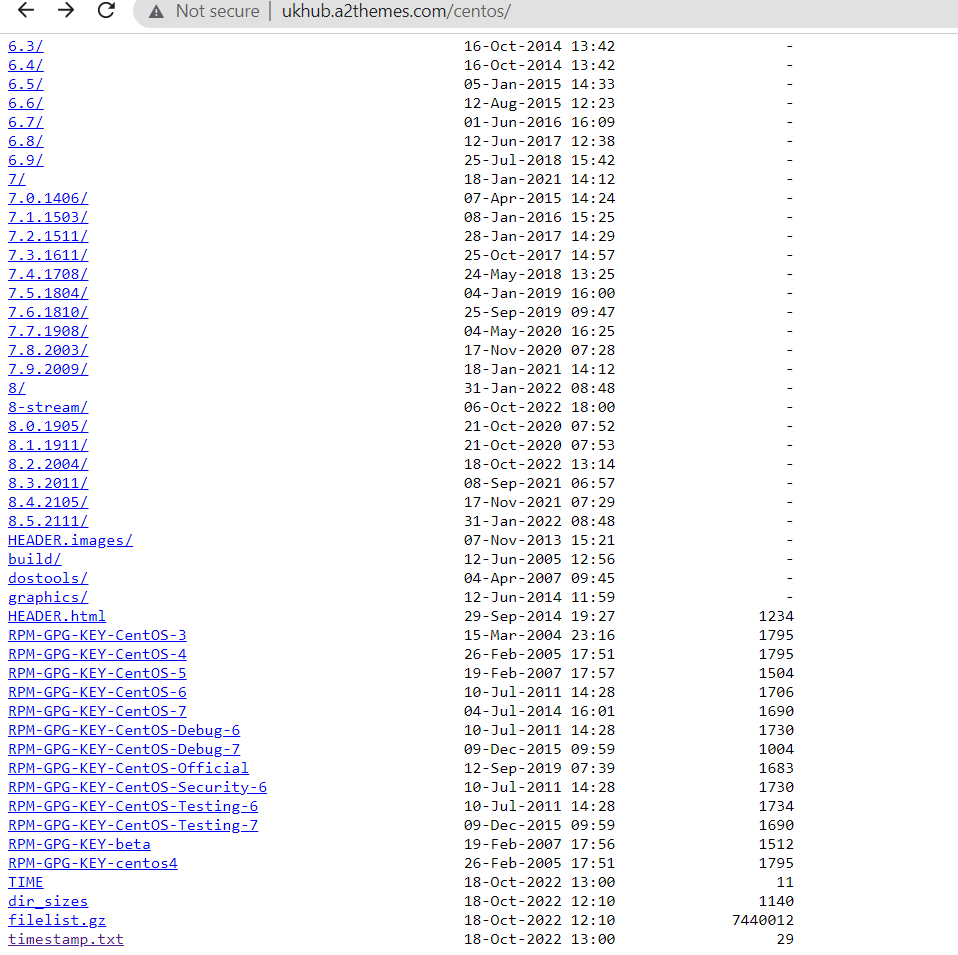The height and width of the screenshot is (955, 958).
Task: Open the 6.8/ directory link
Action: (26, 141)
